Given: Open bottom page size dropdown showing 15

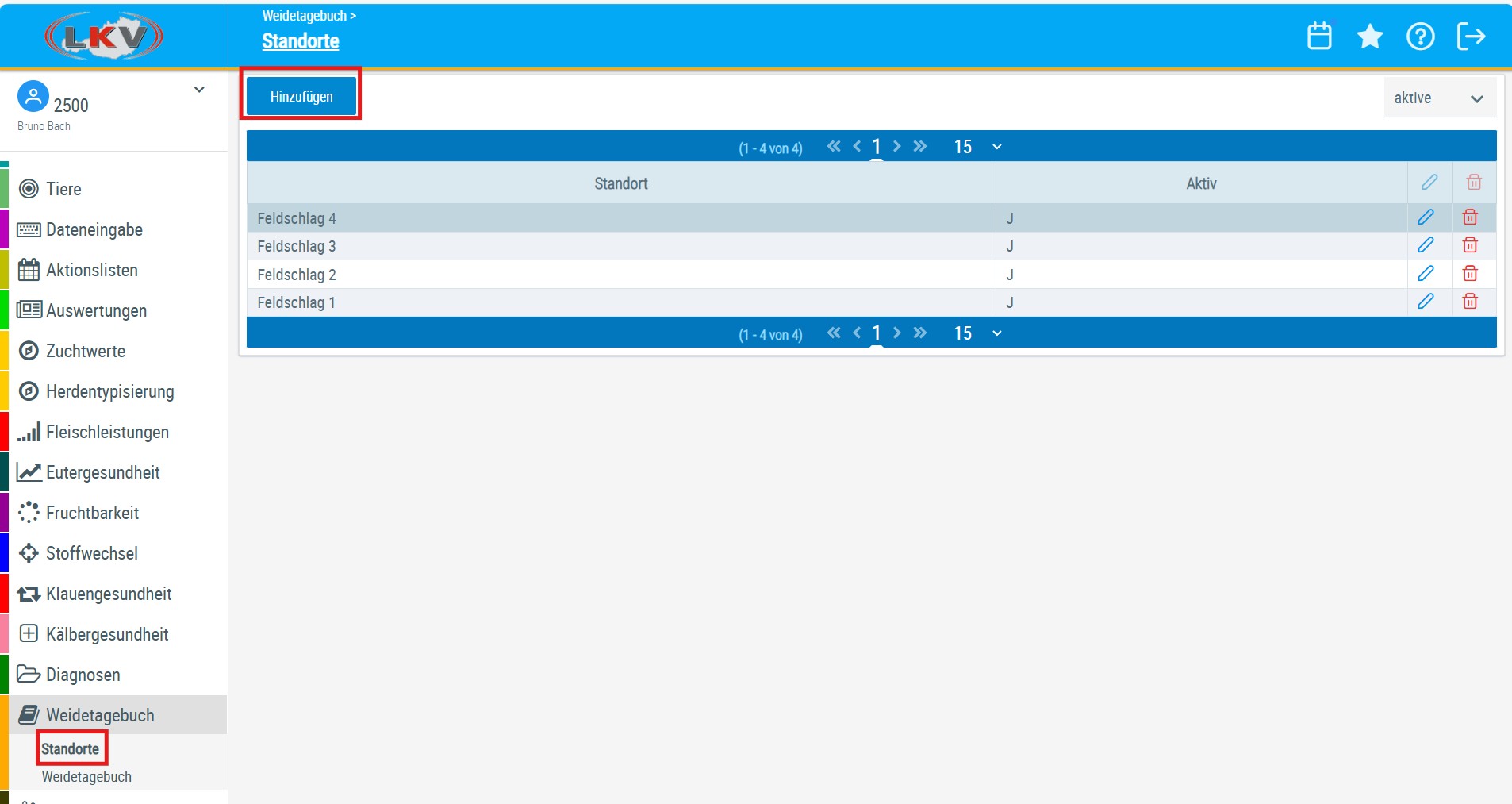Looking at the screenshot, I should [977, 333].
